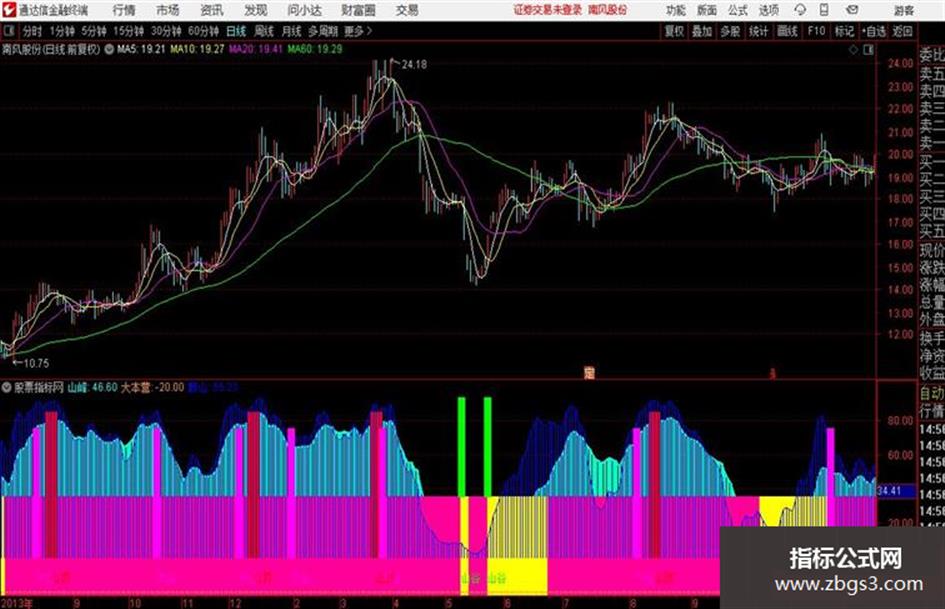Screen dimensions: 945x609
Task: Click the 2013年 date axis label
Action: click(17, 603)
